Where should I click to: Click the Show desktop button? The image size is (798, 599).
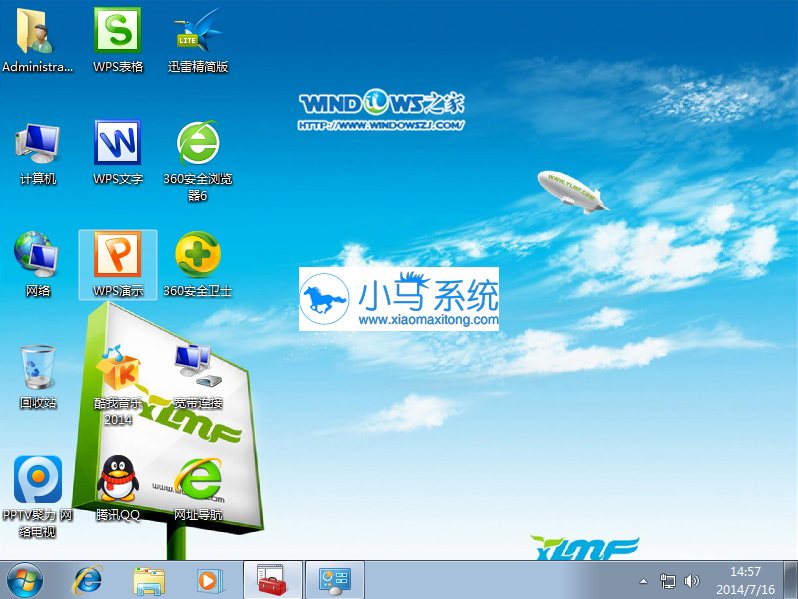tap(790, 580)
